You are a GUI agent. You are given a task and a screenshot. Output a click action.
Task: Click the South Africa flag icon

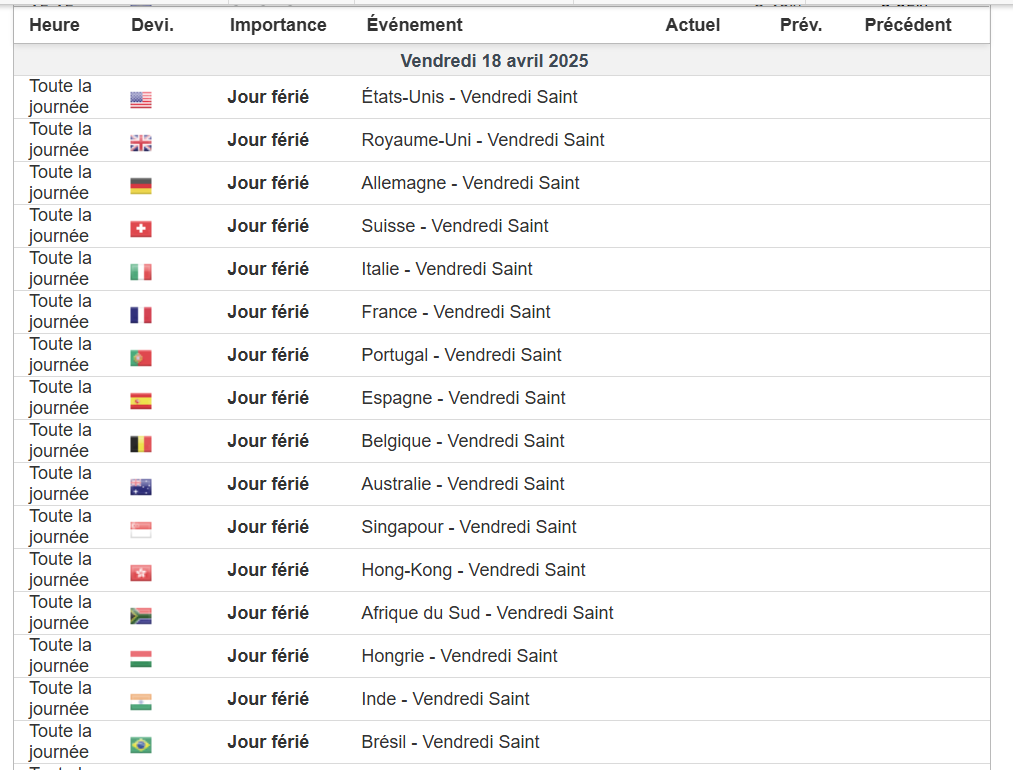pos(141,616)
